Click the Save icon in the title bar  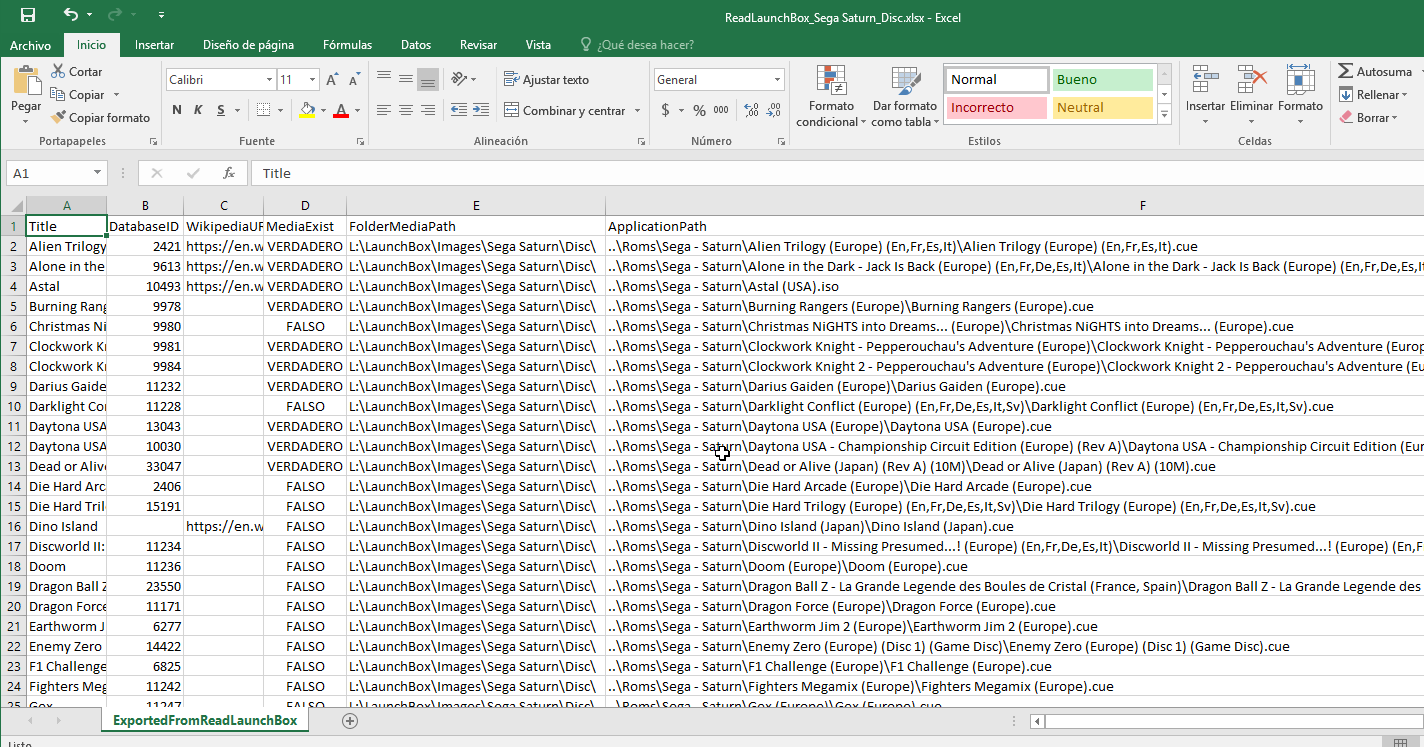click(x=28, y=15)
